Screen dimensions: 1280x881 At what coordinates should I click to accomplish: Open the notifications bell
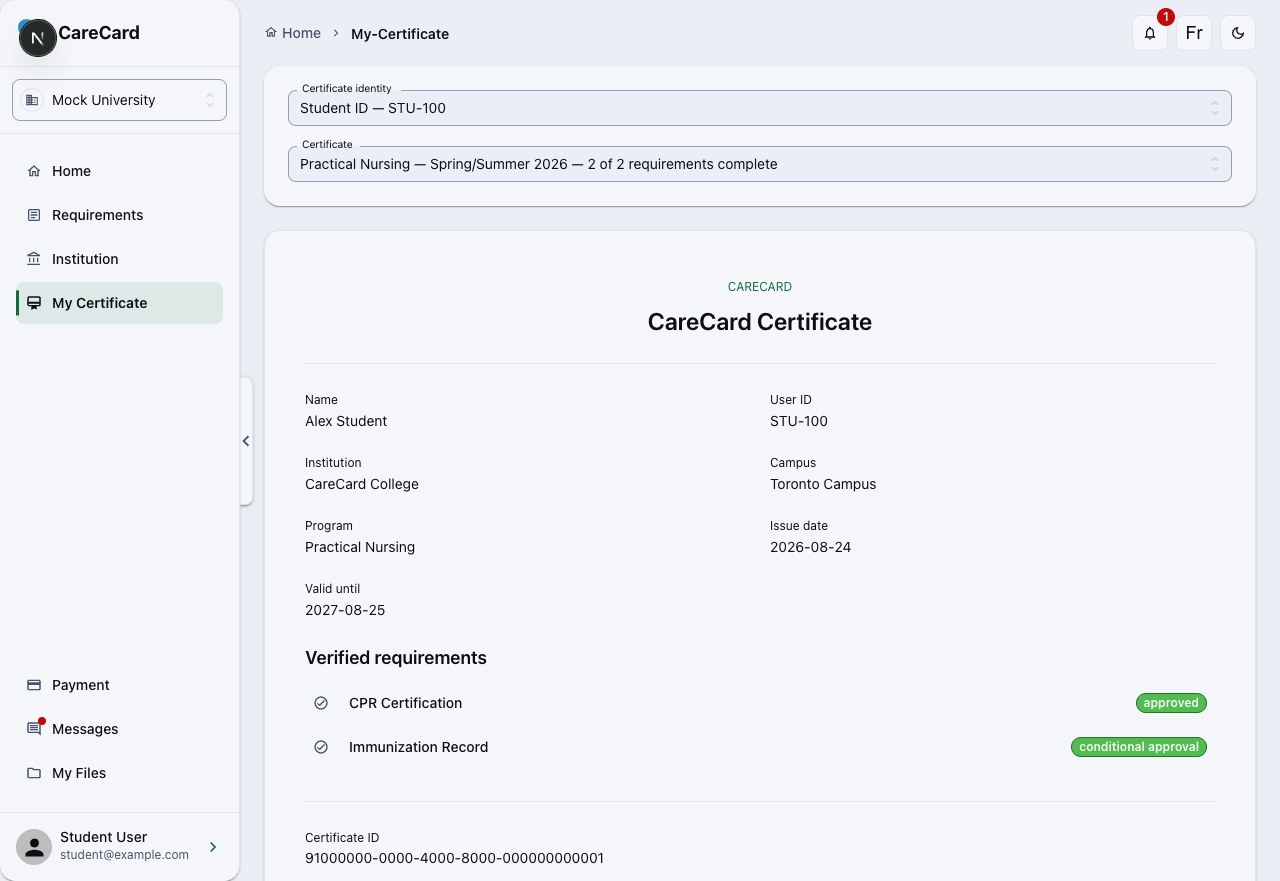point(1150,33)
